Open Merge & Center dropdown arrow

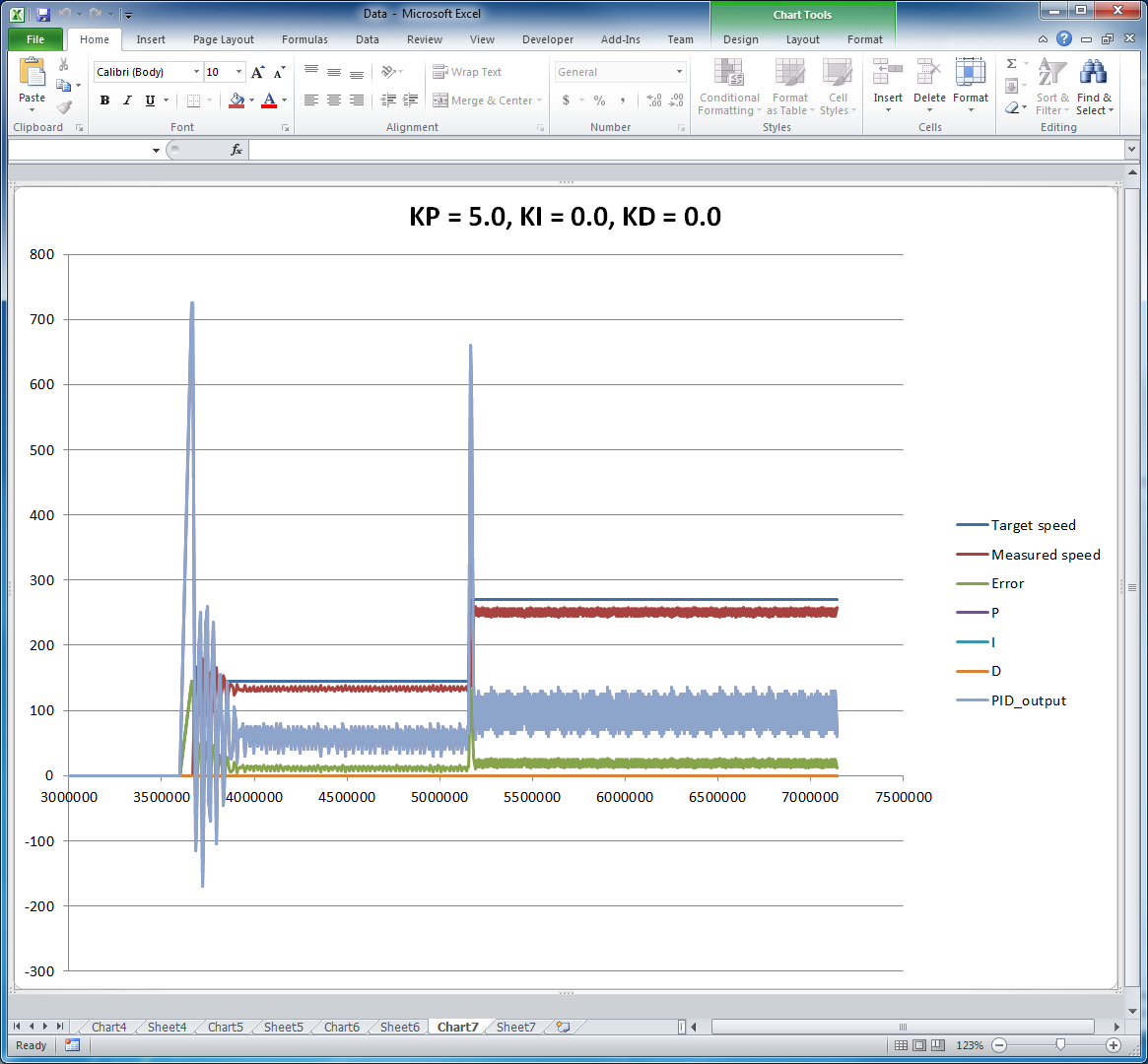[x=540, y=100]
